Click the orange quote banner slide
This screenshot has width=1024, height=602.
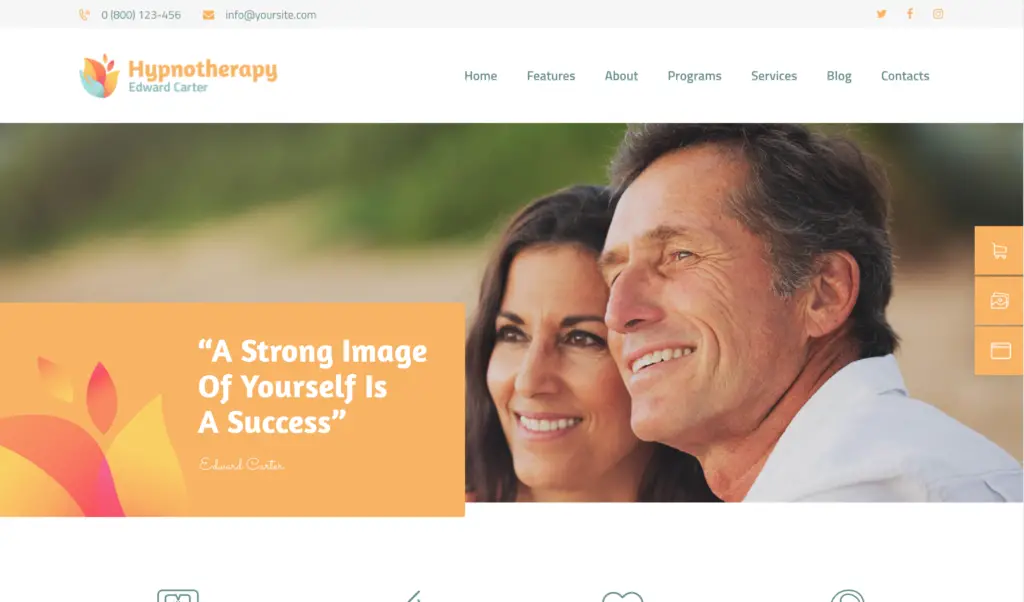coord(232,409)
